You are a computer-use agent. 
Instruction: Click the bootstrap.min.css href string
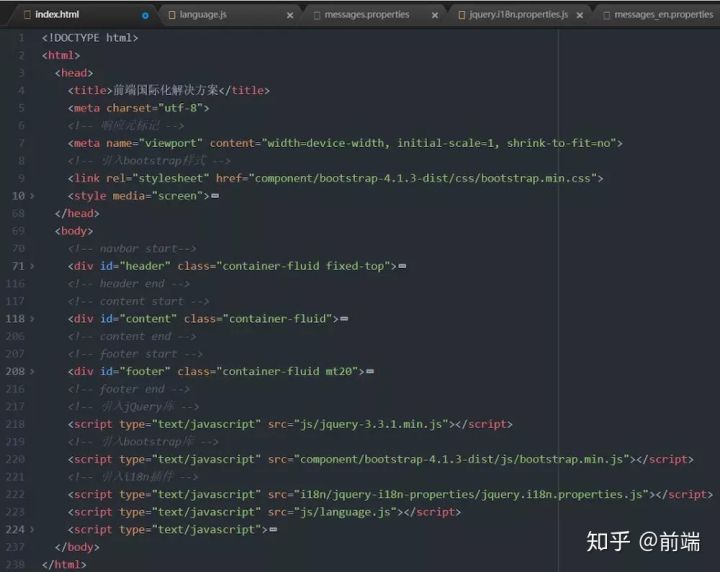422,179
